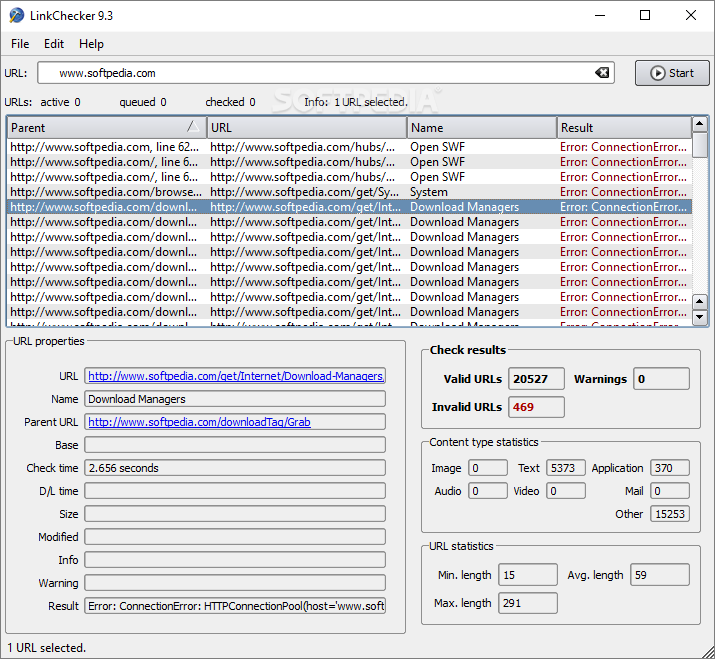Click the Valid URLs value 20527
The image size is (715, 659).
536,379
